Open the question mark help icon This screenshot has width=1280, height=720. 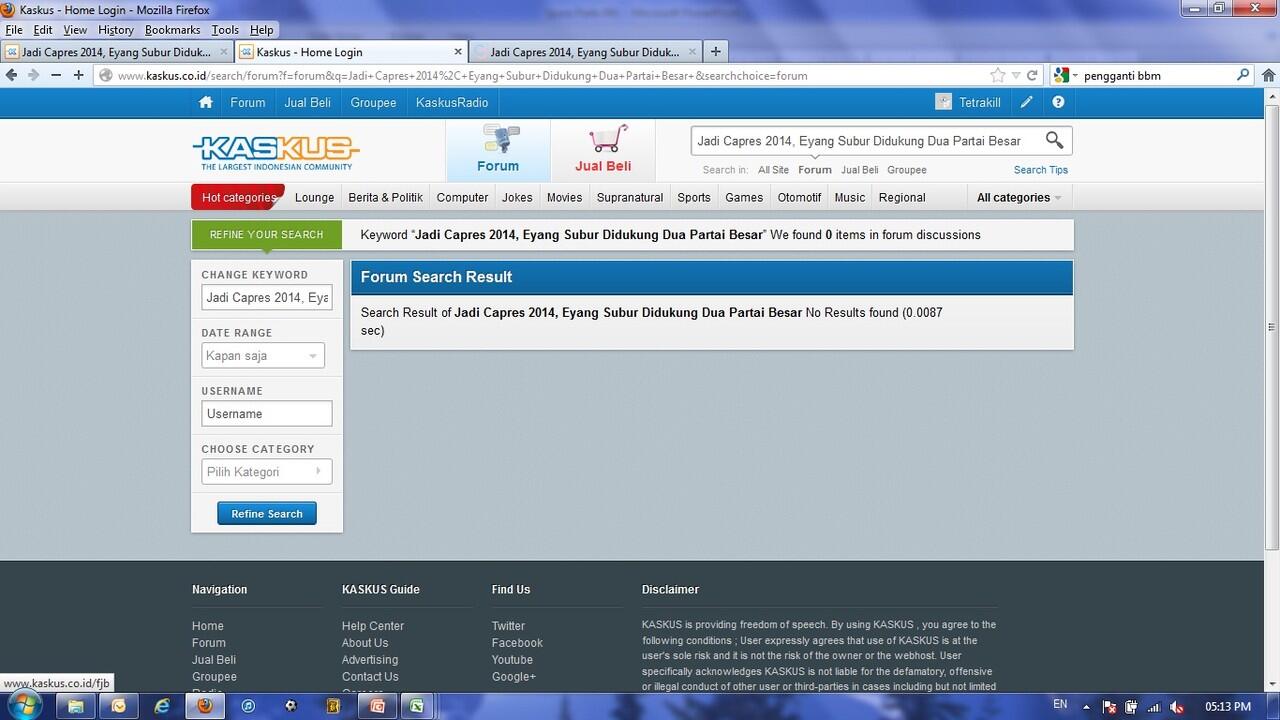coord(1058,102)
